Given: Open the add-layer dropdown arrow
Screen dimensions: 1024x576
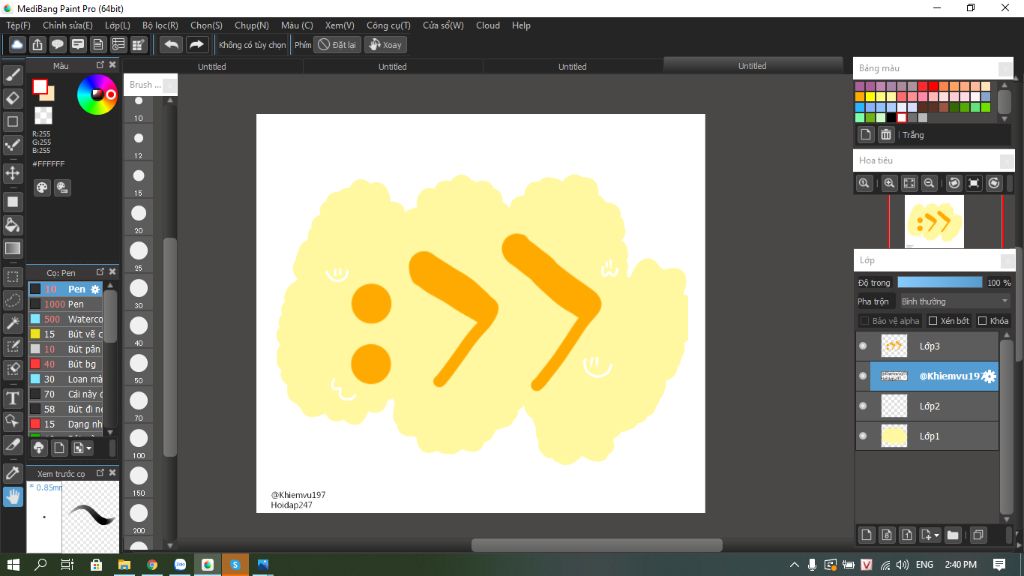Looking at the screenshot, I should (x=936, y=536).
